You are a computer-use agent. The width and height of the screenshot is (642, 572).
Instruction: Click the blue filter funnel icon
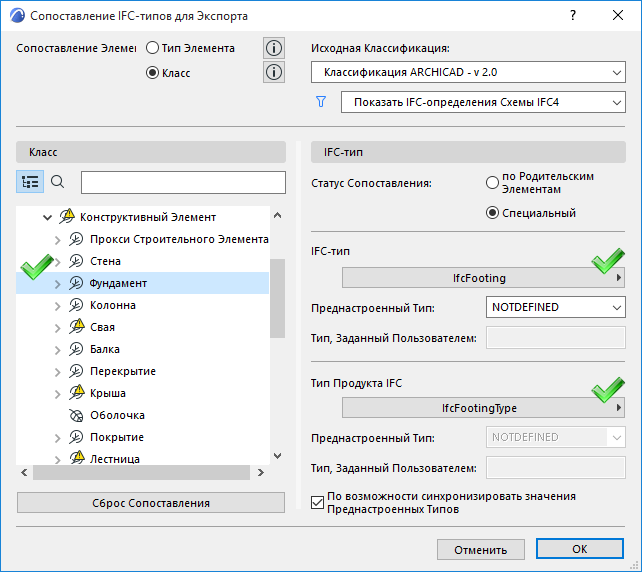[x=322, y=102]
